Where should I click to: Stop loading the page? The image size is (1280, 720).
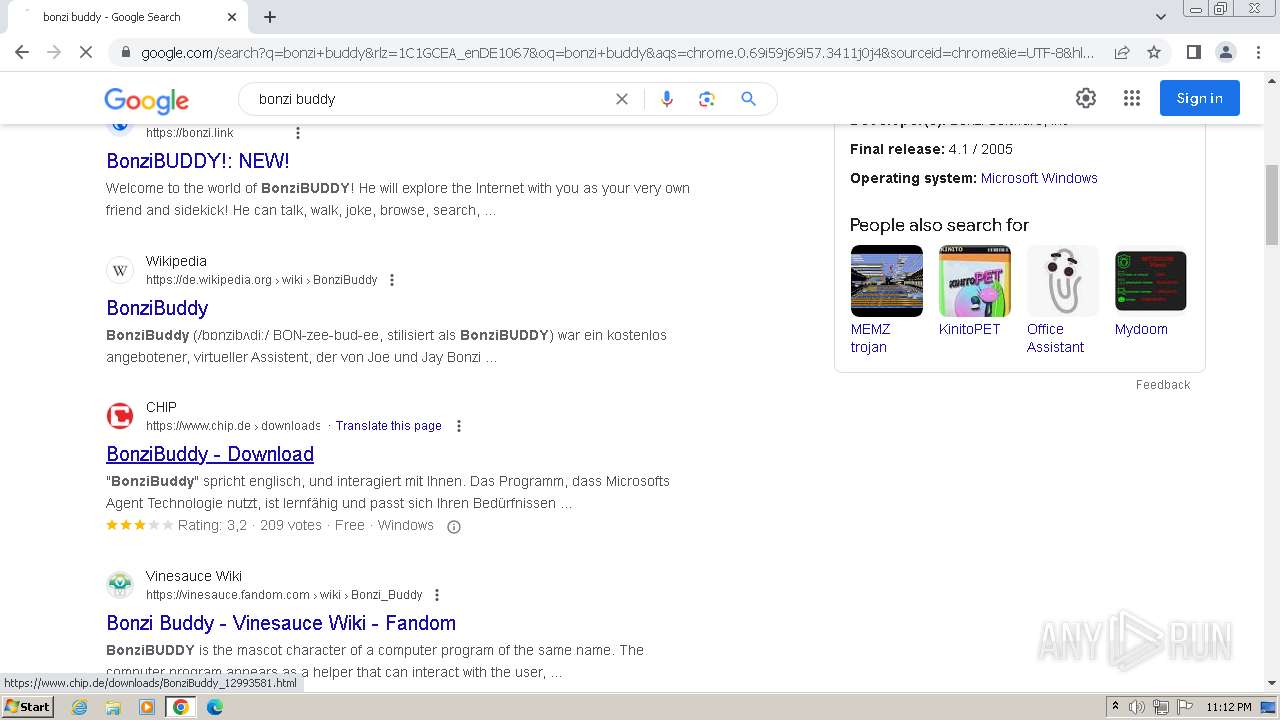(x=86, y=52)
